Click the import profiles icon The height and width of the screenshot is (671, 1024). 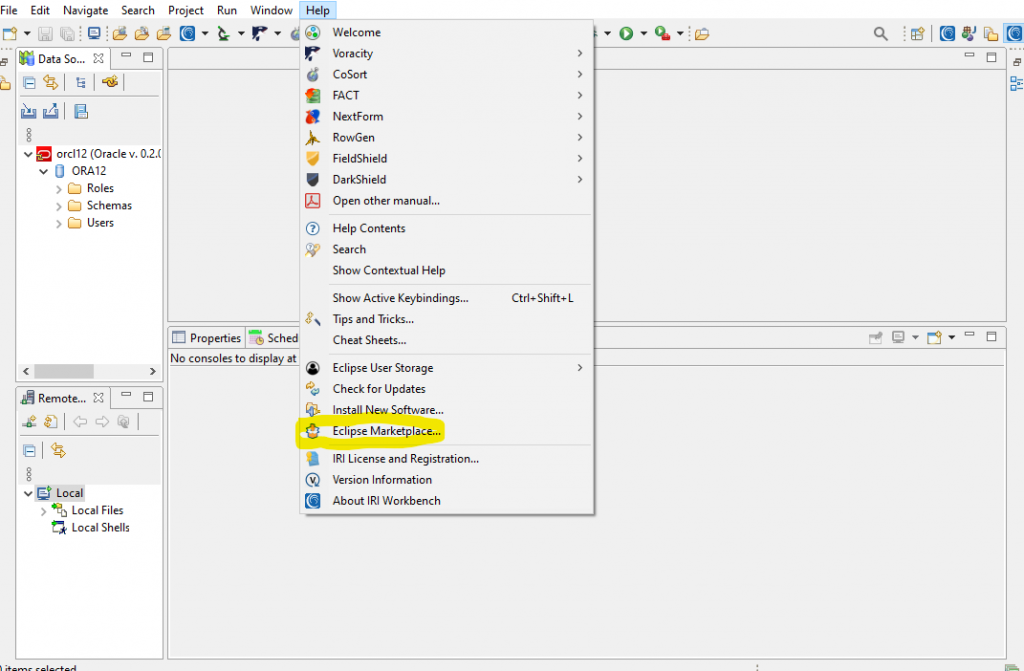(x=29, y=111)
